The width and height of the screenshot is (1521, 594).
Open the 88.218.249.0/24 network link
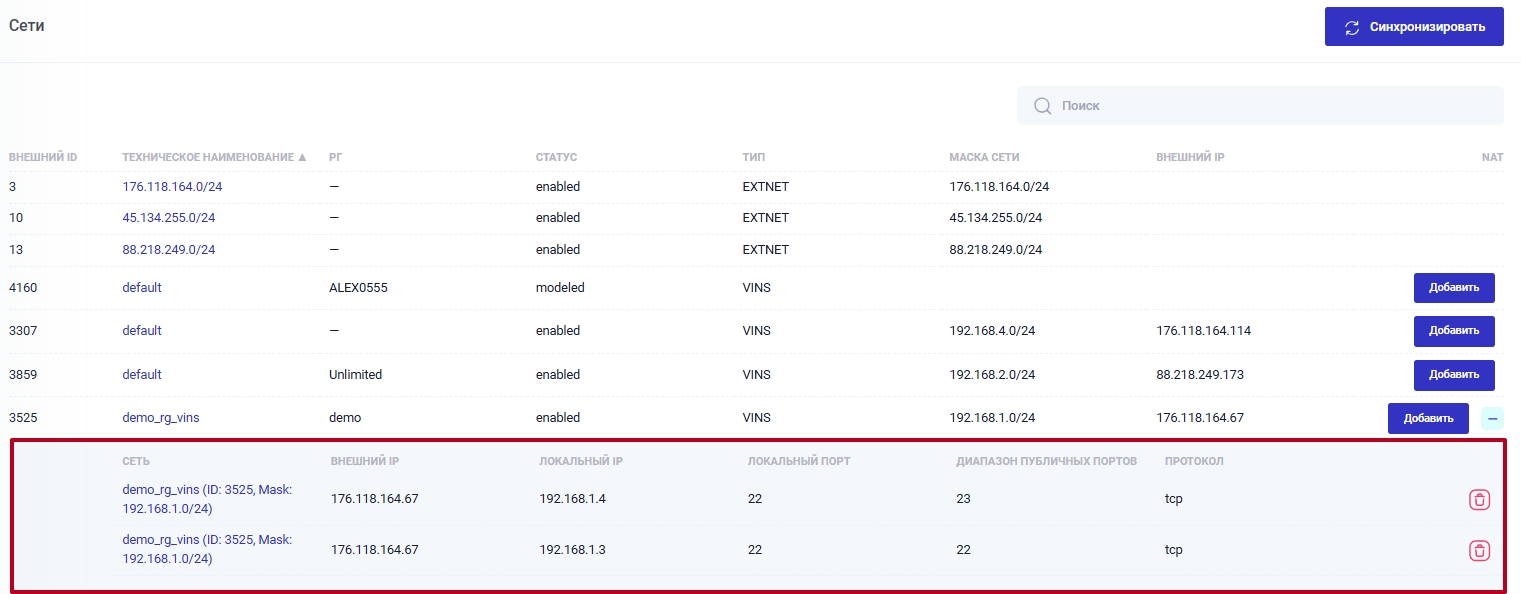(168, 250)
